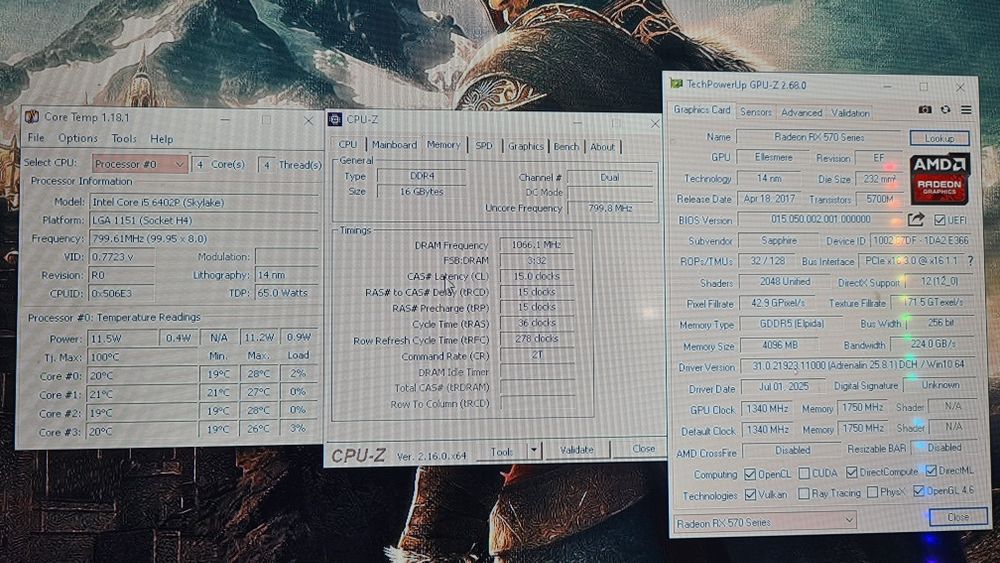Switch to the Graphics tab in CPU-Z

click(x=526, y=146)
